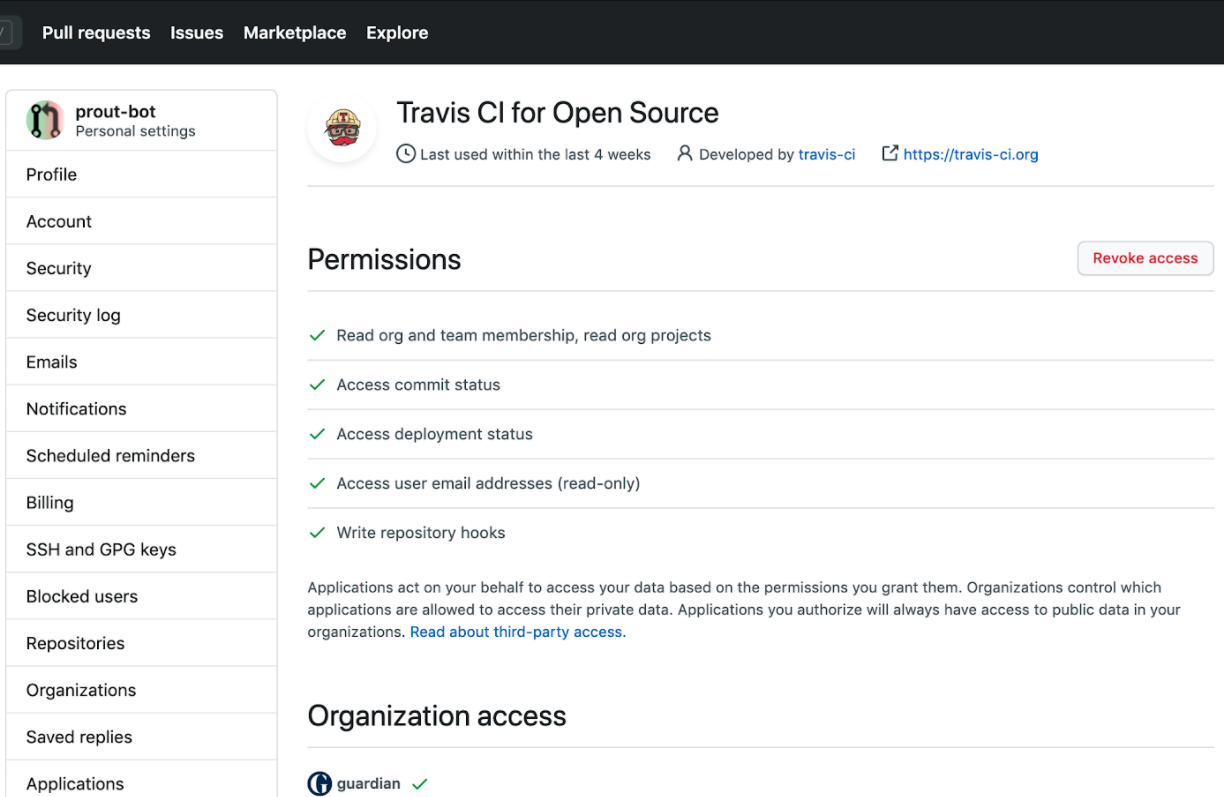1224x797 pixels.
Task: Click the Organization access heading
Action: pos(437,716)
